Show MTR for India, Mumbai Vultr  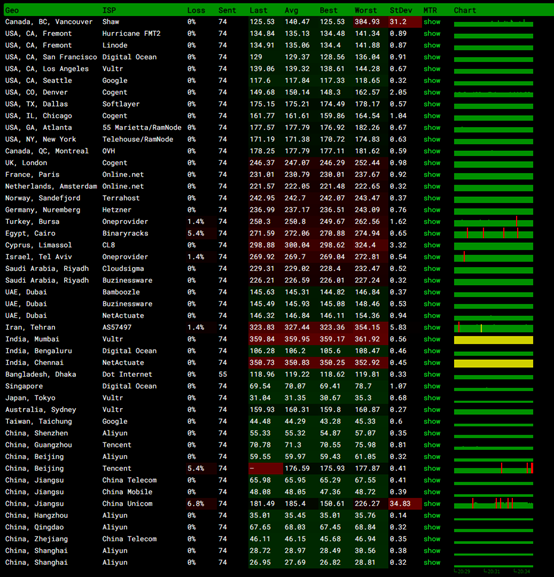pyautogui.click(x=432, y=339)
